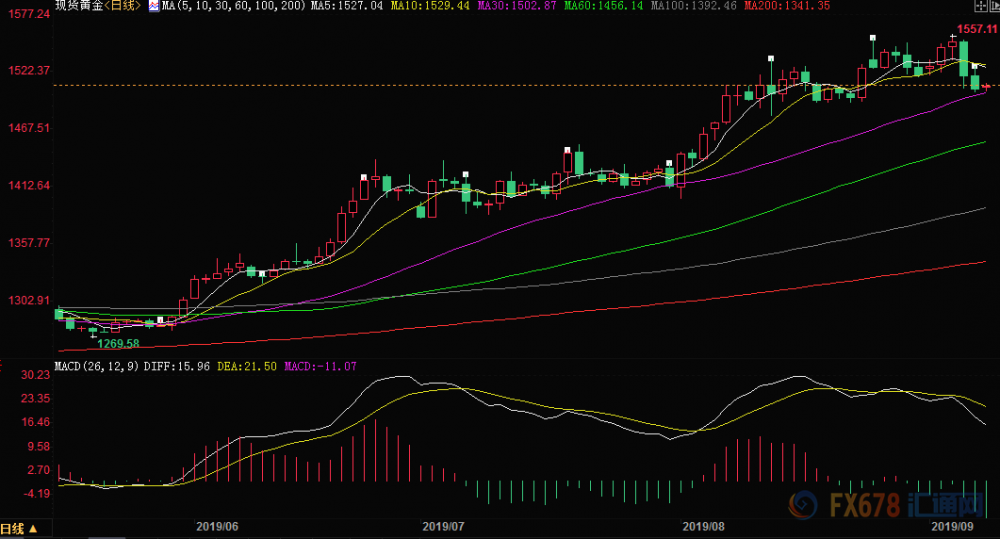Click the white info marker on early-August peak candle
This screenshot has width=1000, height=539.
(x=771, y=59)
